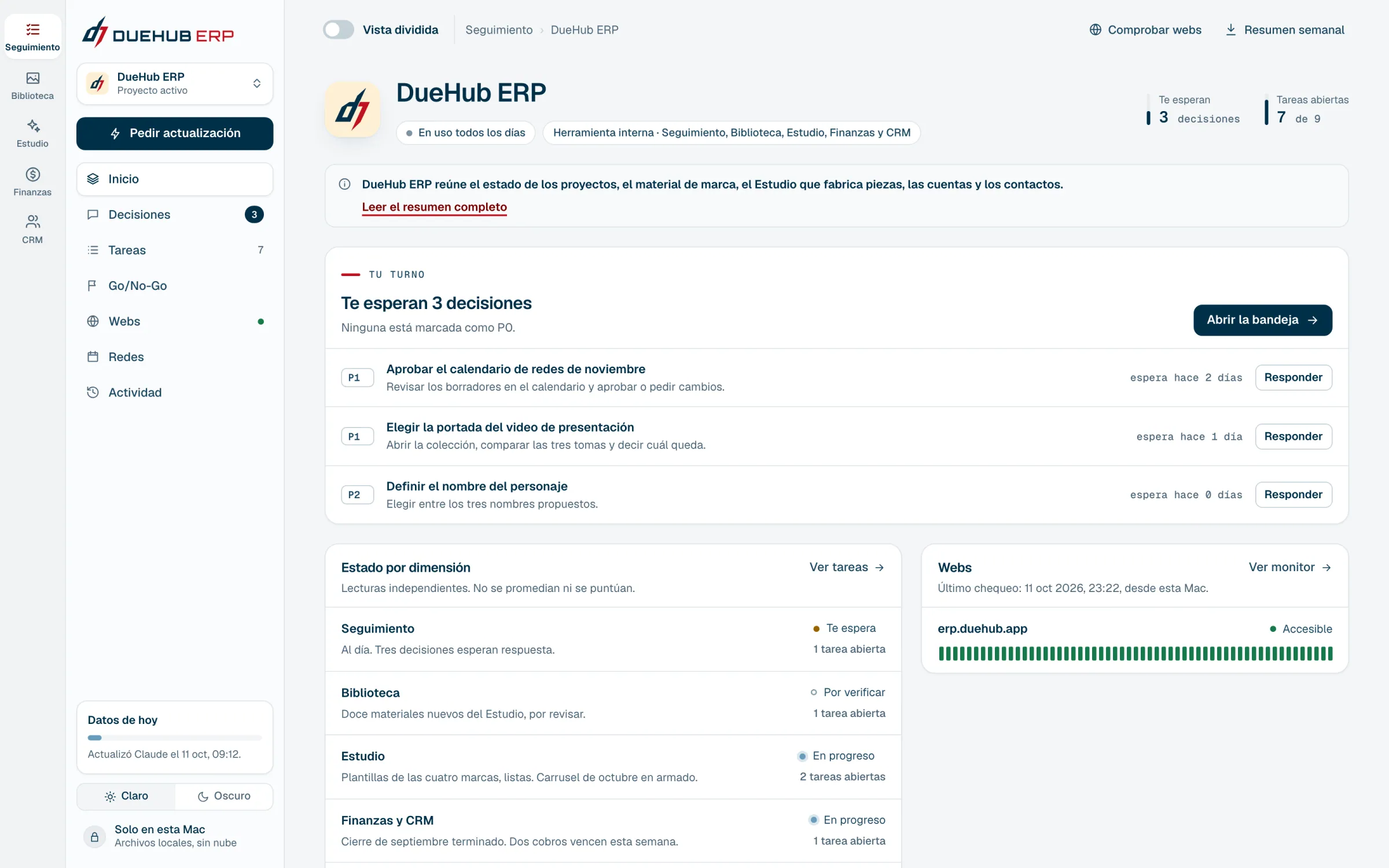Follow the Ver tareas link
The image size is (1389, 868).
(x=847, y=568)
